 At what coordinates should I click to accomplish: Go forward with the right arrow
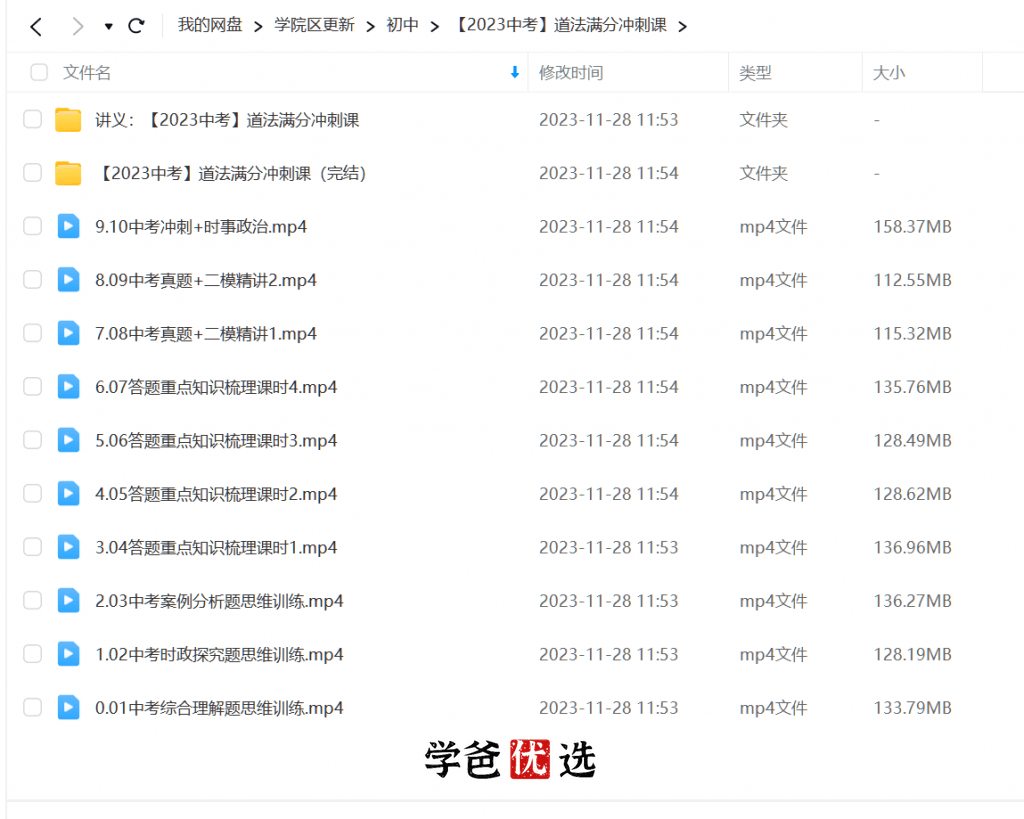coord(78,26)
